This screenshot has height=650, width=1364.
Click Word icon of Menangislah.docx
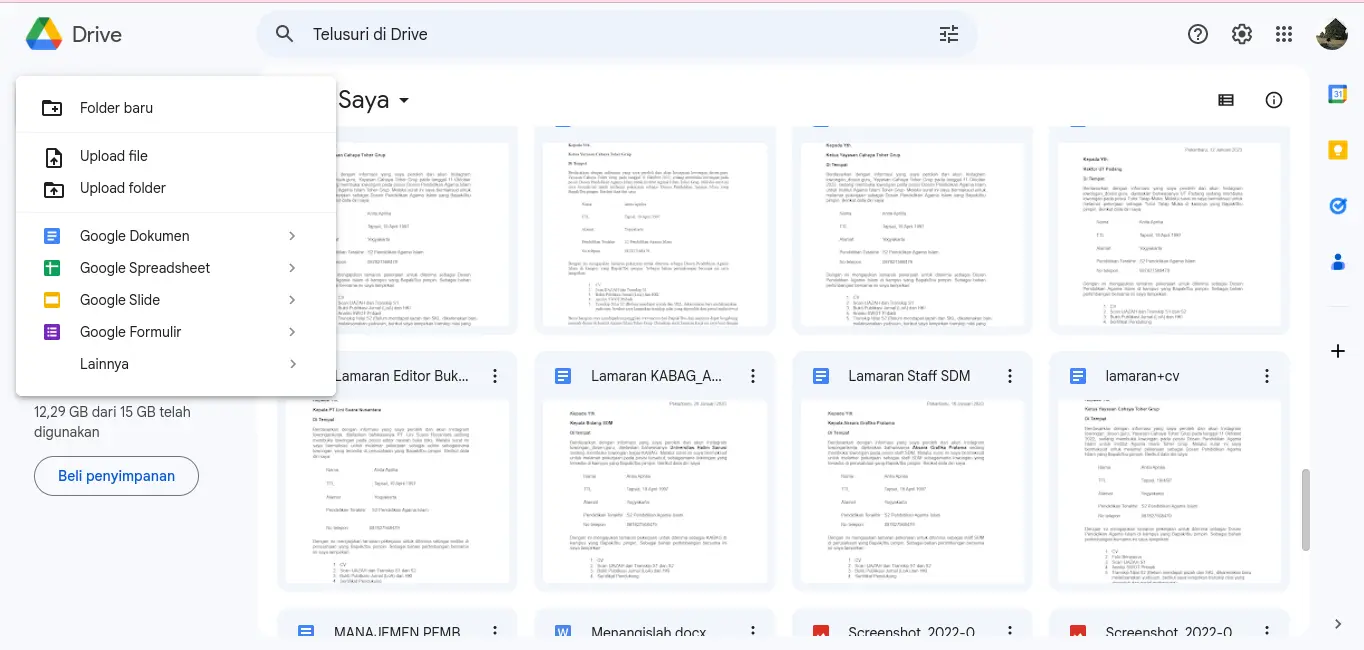[563, 632]
